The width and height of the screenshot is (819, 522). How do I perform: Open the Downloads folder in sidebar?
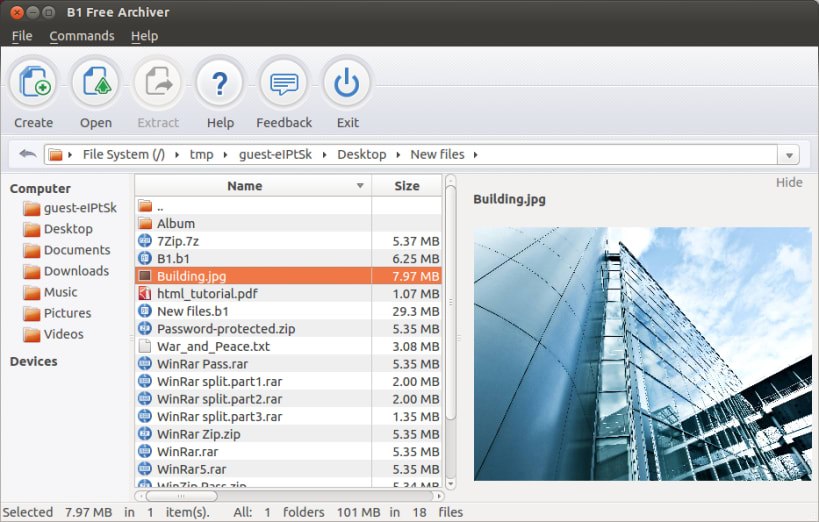pos(66,271)
